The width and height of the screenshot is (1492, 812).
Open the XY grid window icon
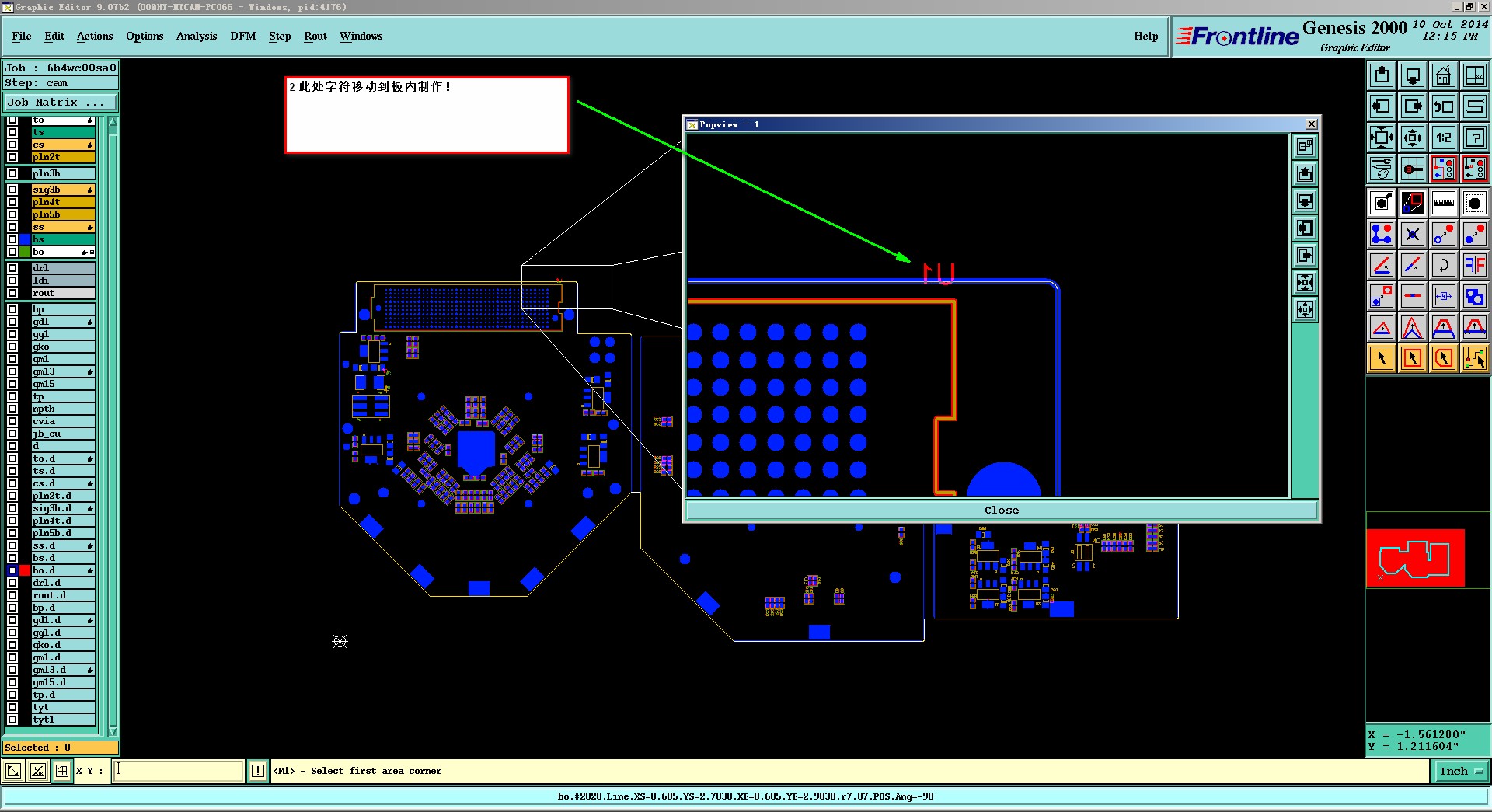pos(1475,75)
